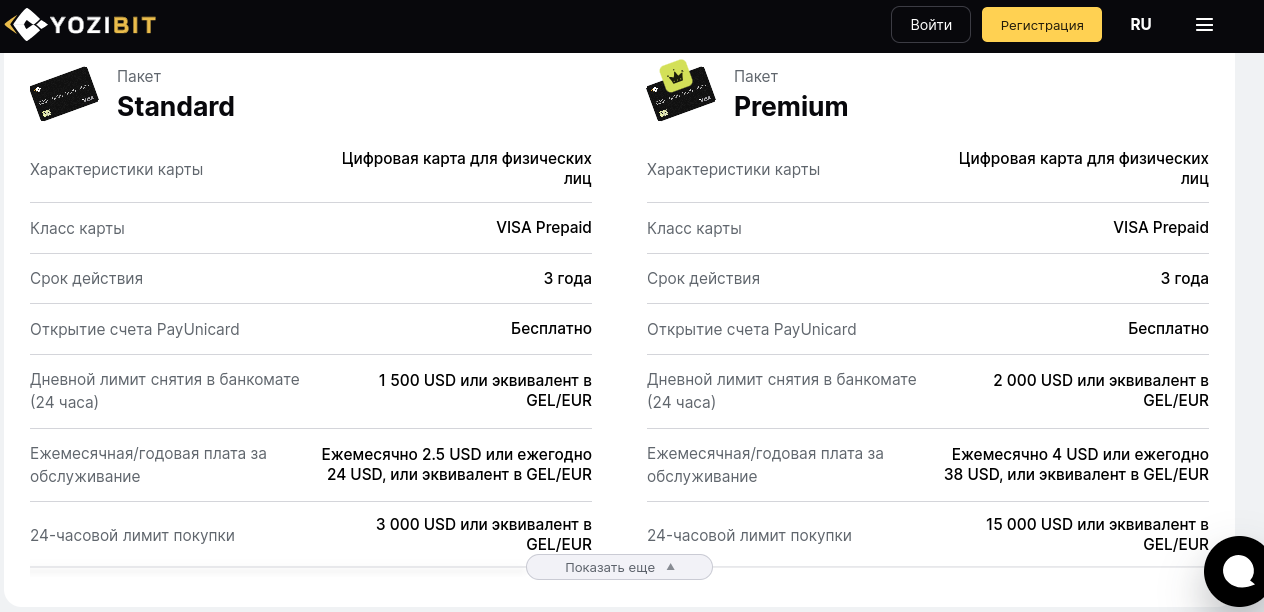
Task: Click 'Бесплатно' in the Standard column
Action: pos(551,328)
